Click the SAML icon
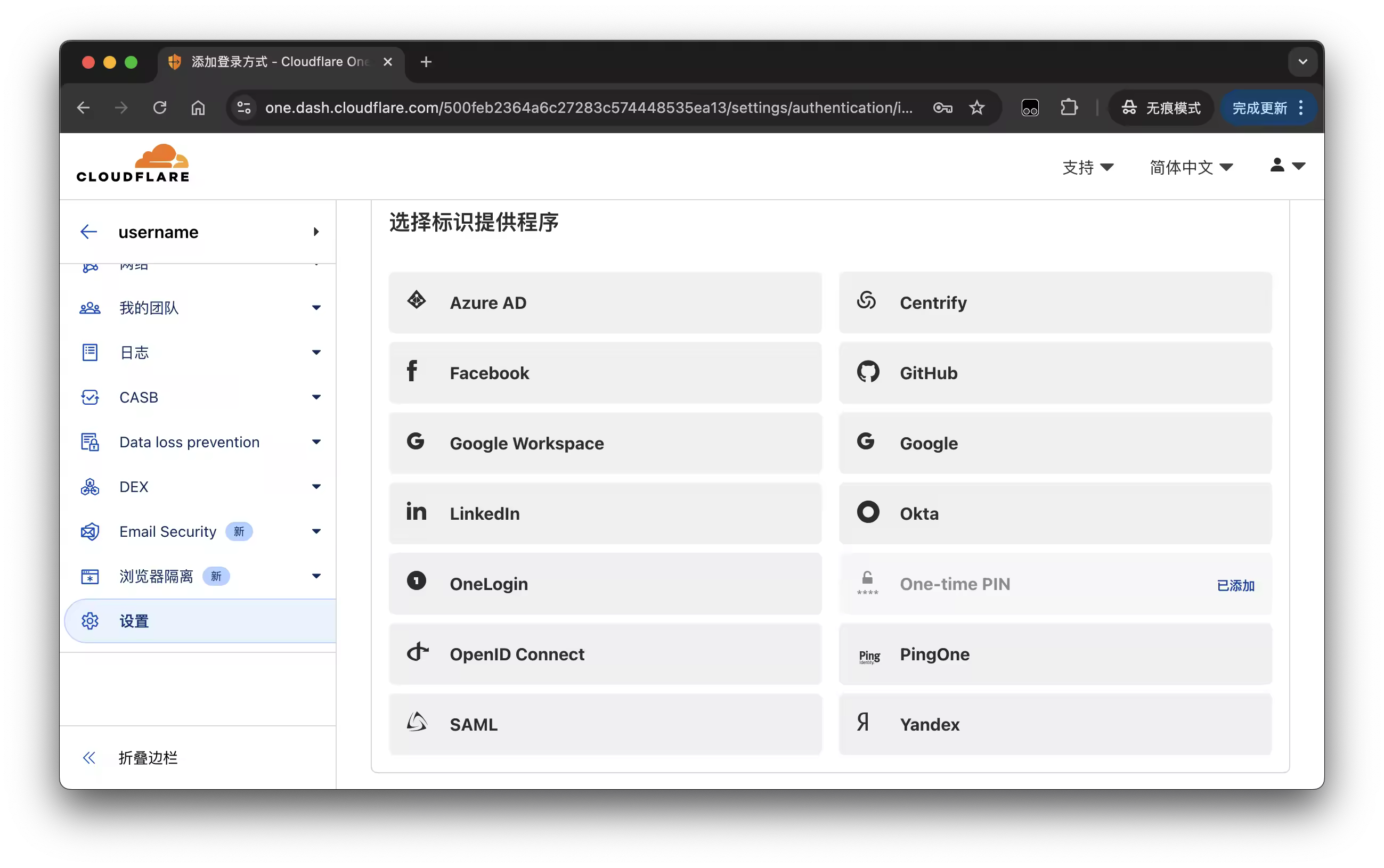1384x868 pixels. point(417,722)
